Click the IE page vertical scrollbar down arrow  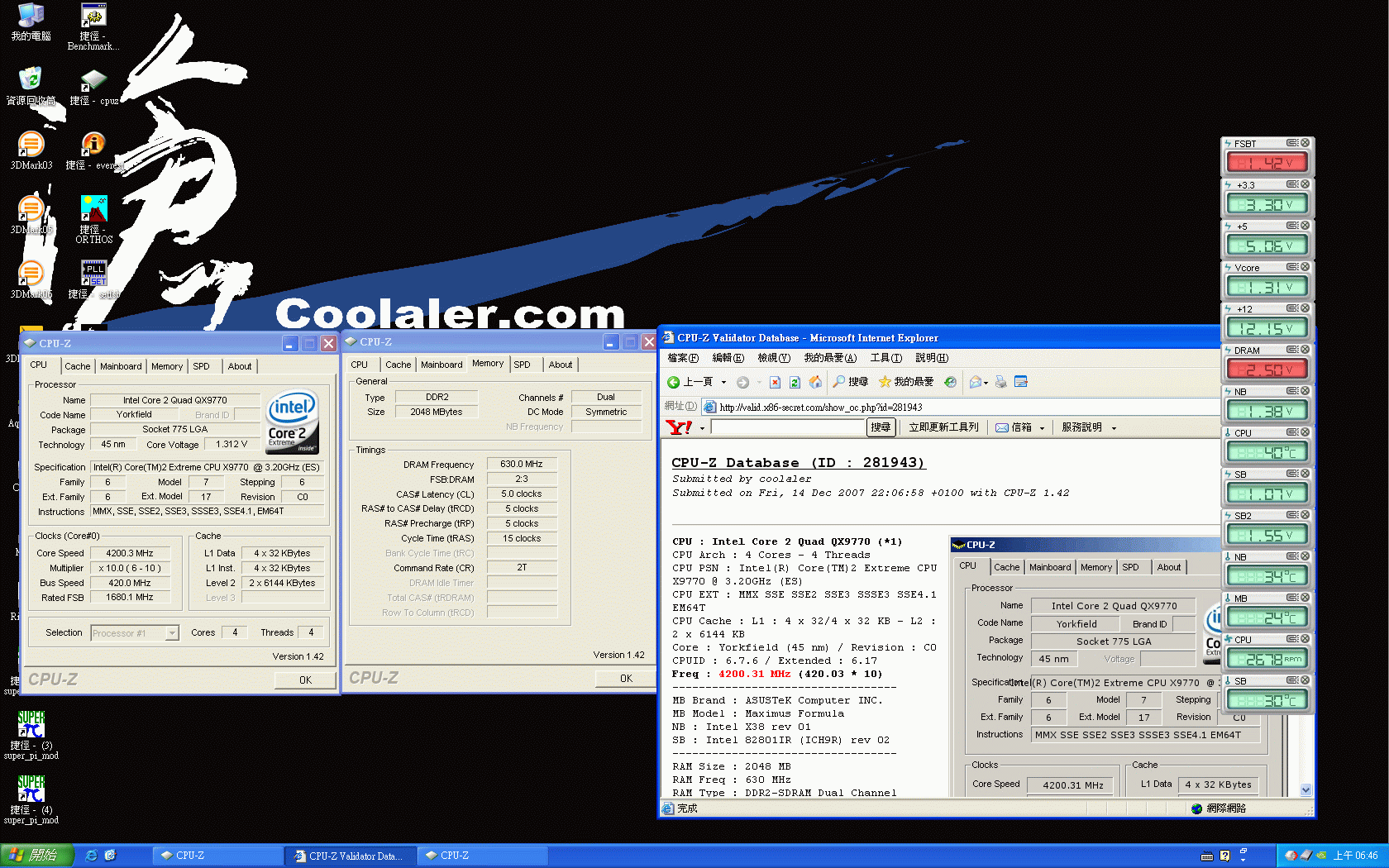(1305, 790)
